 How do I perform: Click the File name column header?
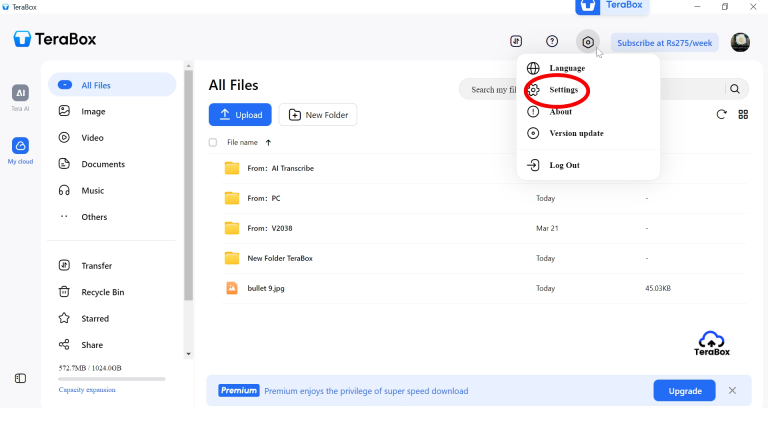pyautogui.click(x=242, y=143)
